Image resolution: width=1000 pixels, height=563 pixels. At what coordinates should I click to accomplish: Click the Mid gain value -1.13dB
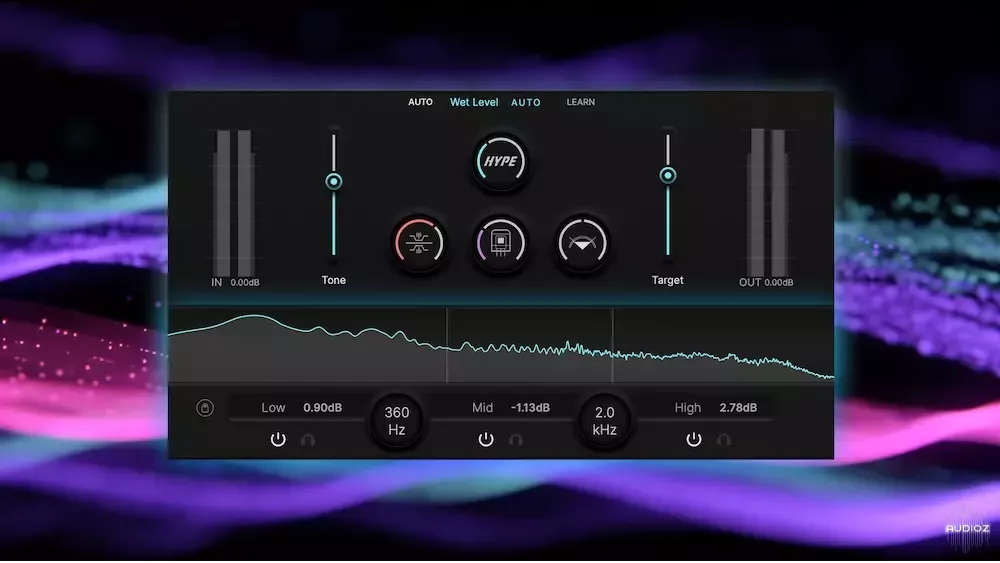(x=530, y=407)
